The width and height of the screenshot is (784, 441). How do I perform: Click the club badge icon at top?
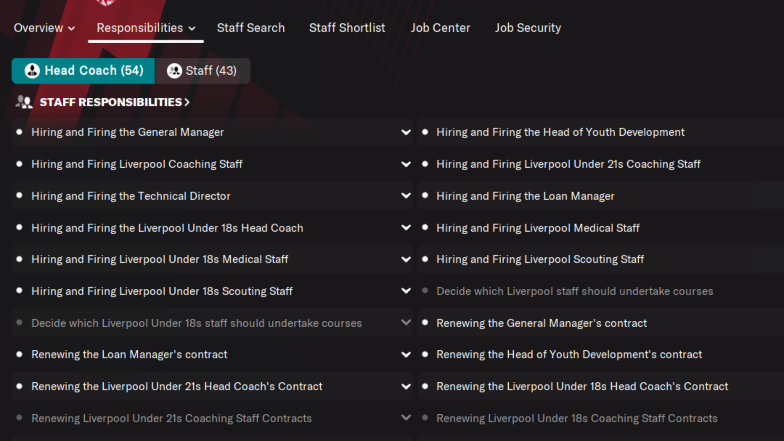click(106, 2)
